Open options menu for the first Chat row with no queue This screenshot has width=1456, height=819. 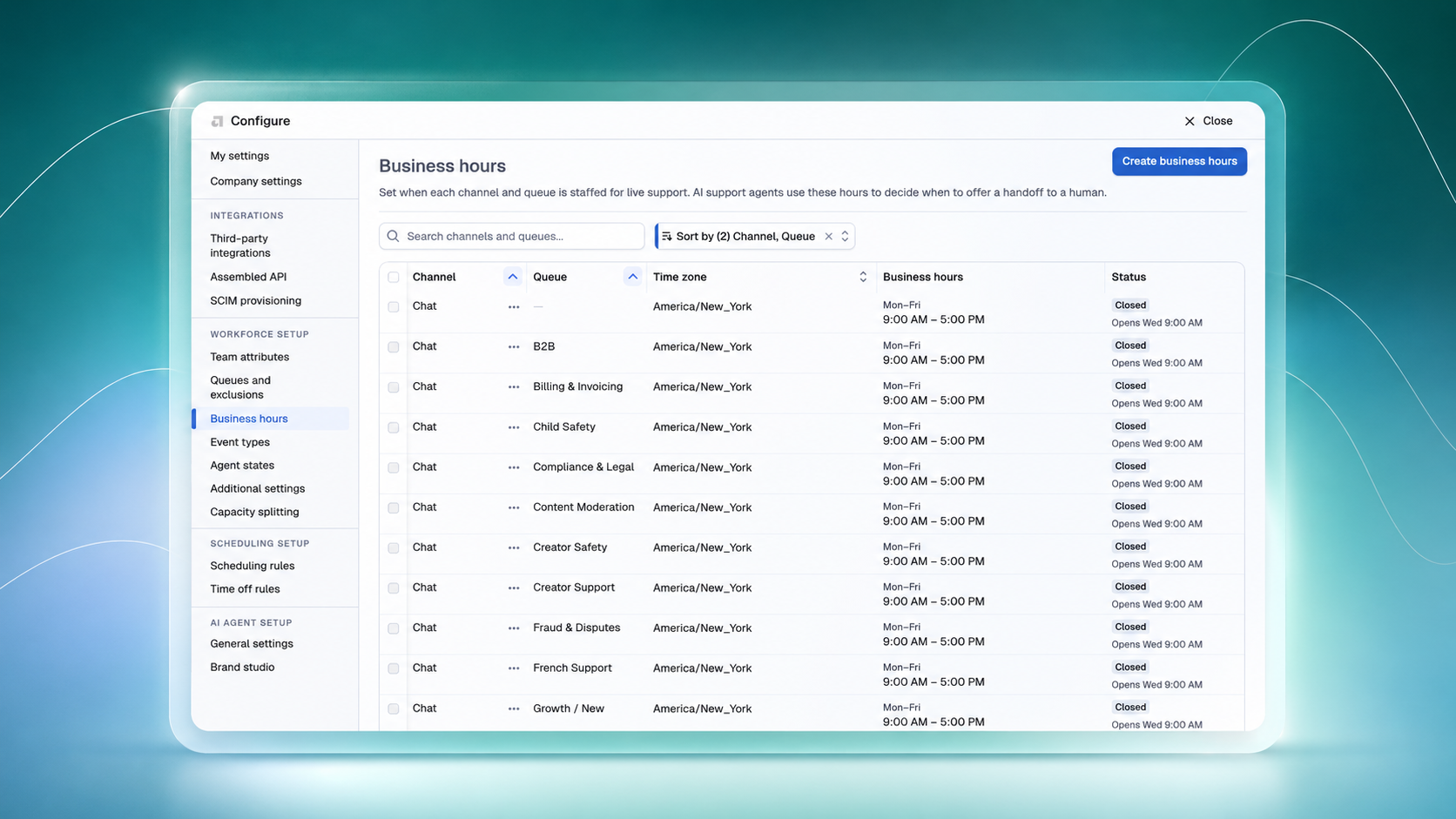coord(514,307)
